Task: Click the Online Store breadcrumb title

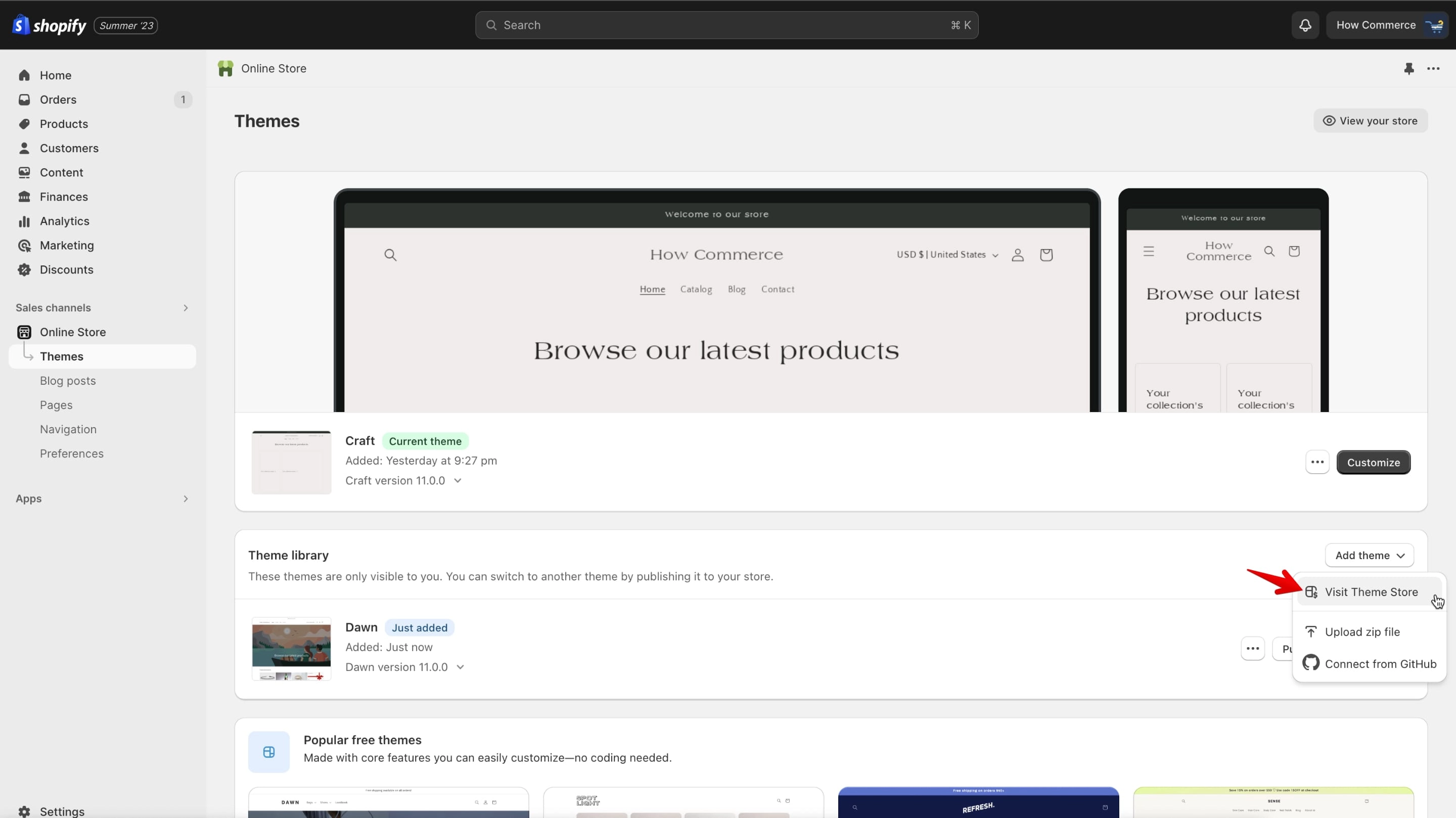Action: click(274, 68)
